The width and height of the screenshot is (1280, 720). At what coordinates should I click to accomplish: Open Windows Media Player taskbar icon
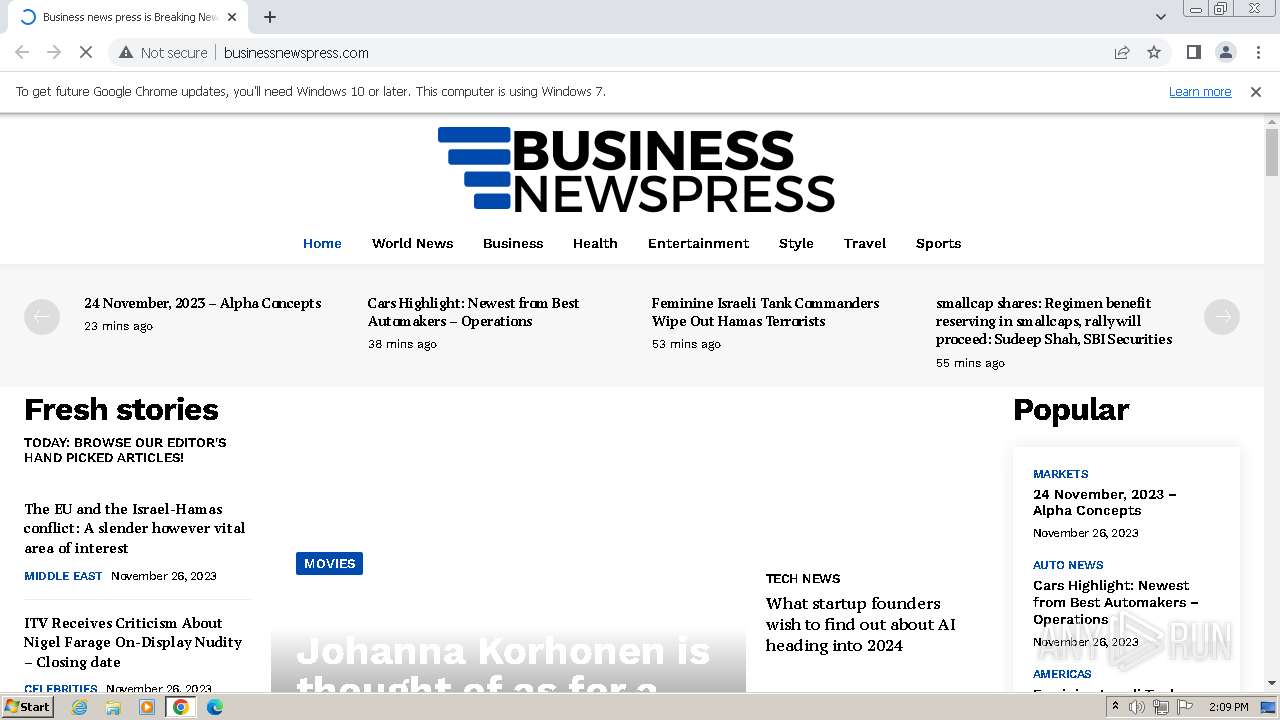pyautogui.click(x=147, y=707)
